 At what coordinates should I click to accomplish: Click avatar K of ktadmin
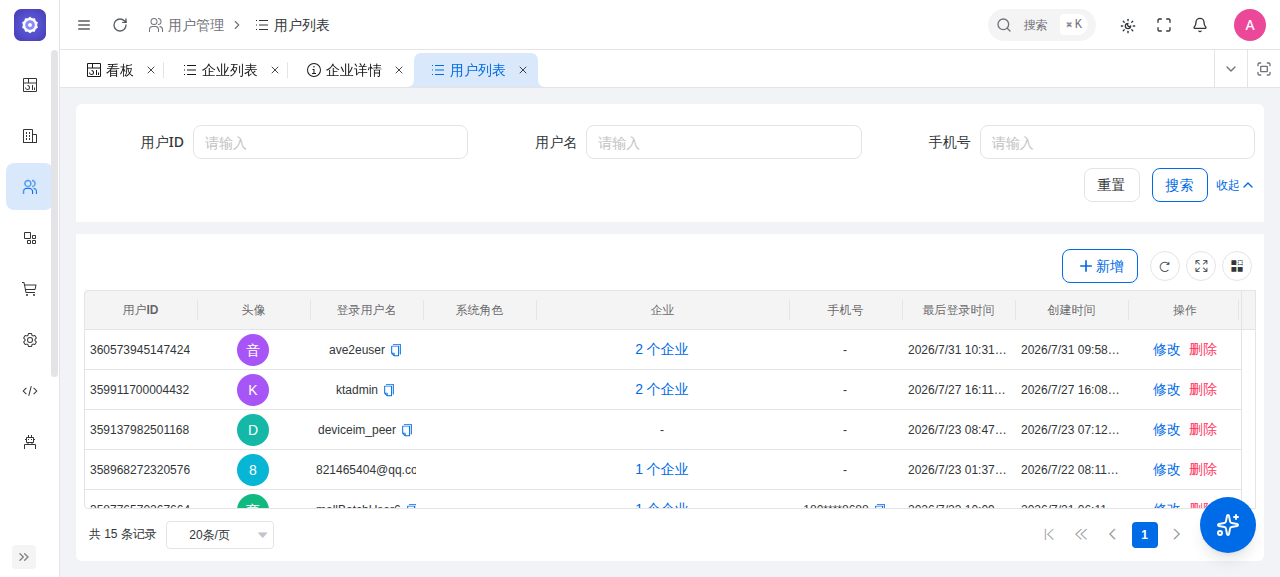click(x=253, y=390)
